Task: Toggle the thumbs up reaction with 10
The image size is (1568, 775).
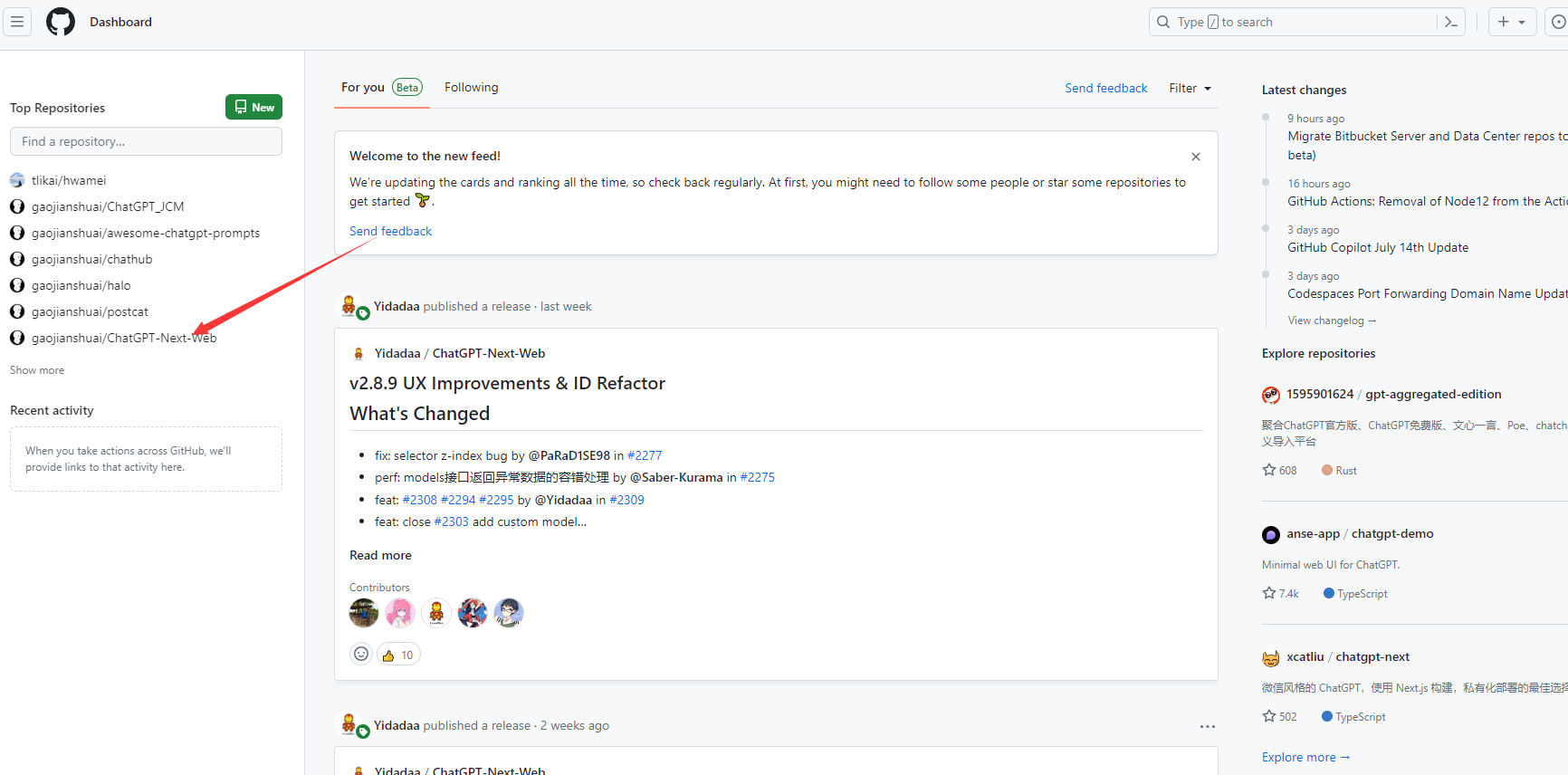Action: (x=398, y=655)
